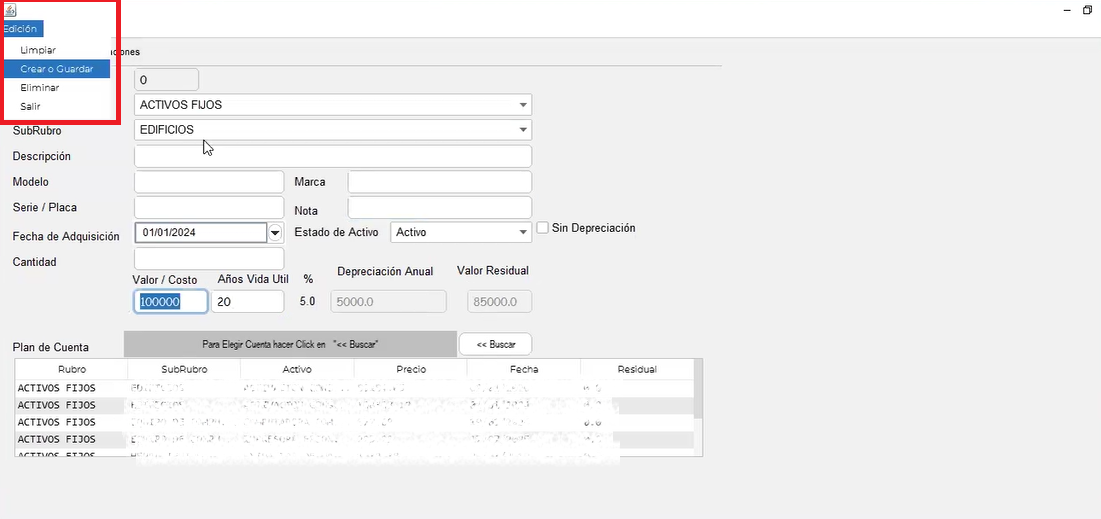Click the Años Vida Util field
Screen dimensions: 1101x519
point(248,301)
